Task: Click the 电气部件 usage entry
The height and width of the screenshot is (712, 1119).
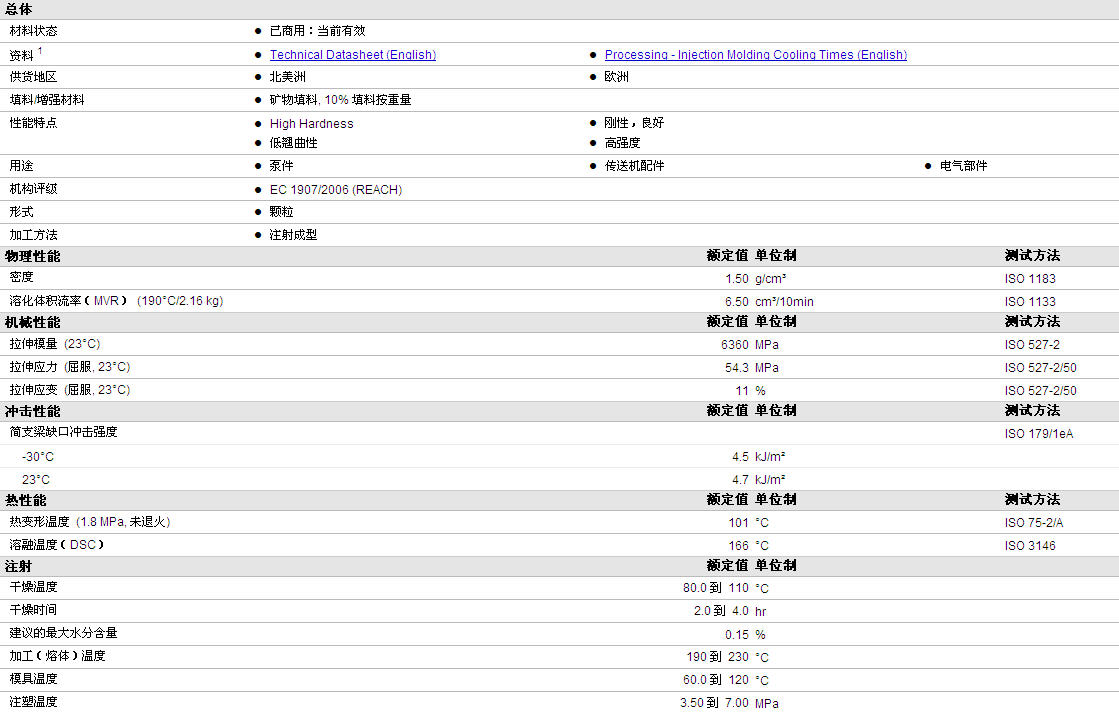Action: [x=963, y=166]
